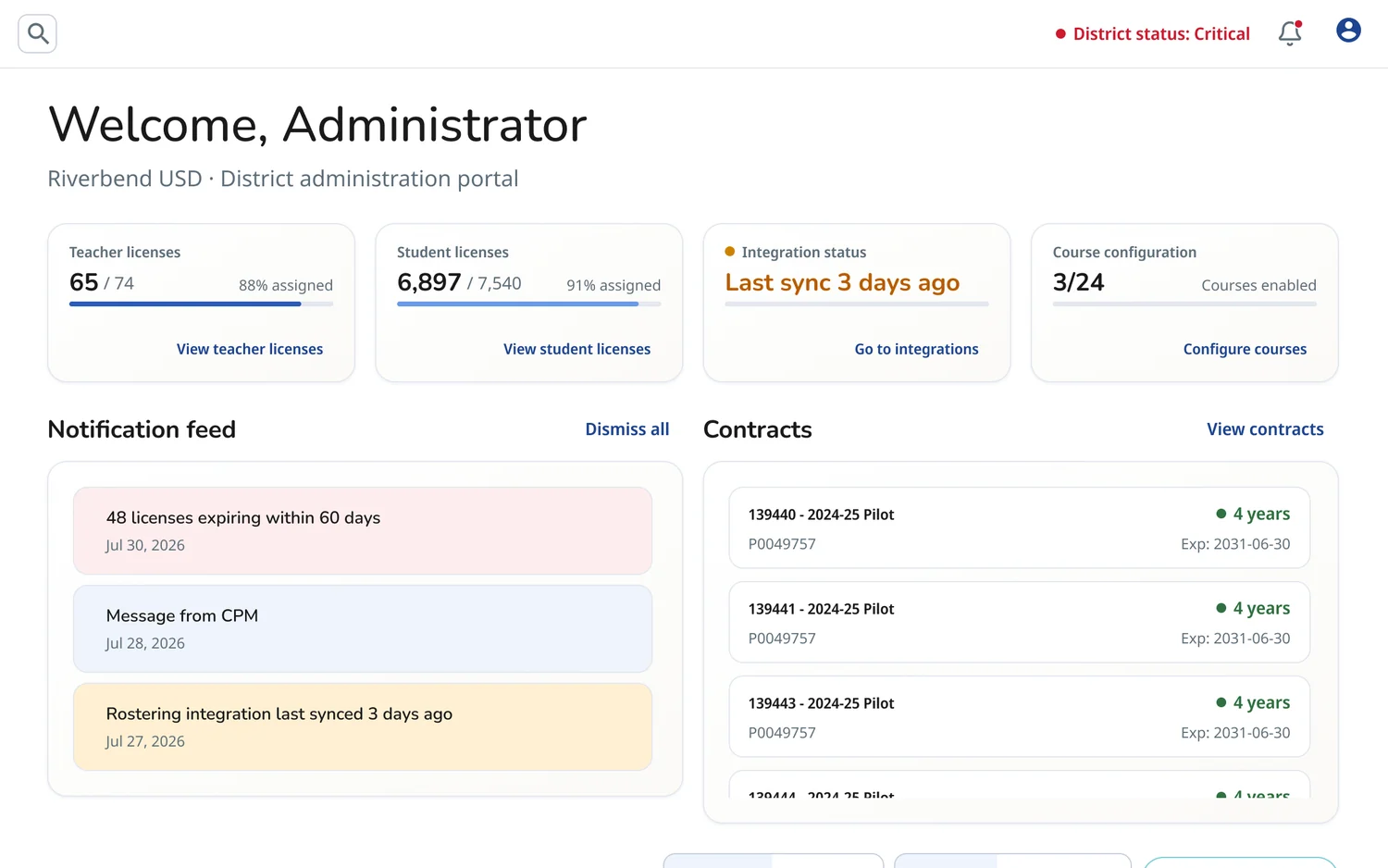
Task: Click student licenses progress bar
Action: (528, 304)
